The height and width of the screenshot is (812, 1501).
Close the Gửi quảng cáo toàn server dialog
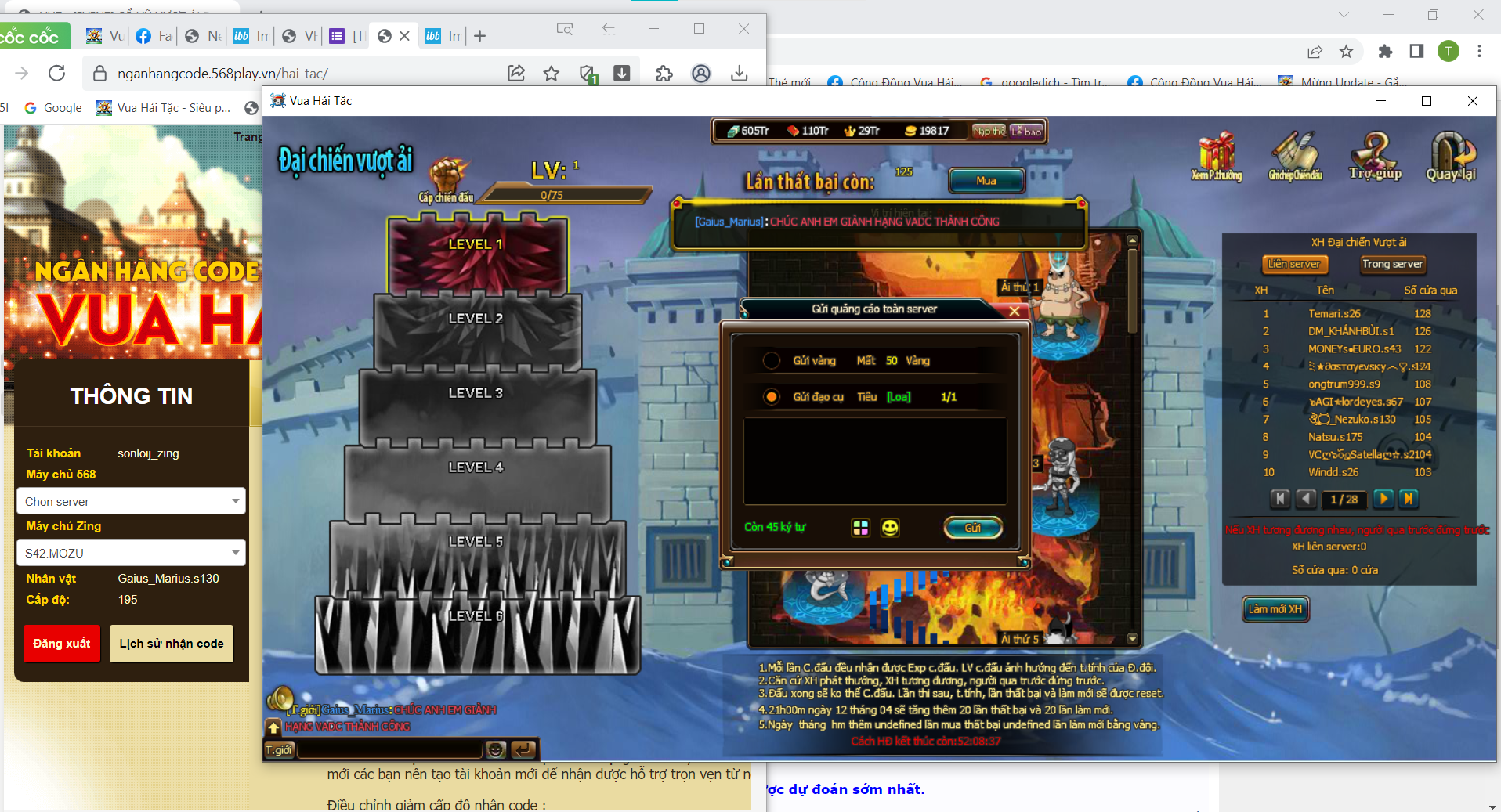pos(1015,311)
